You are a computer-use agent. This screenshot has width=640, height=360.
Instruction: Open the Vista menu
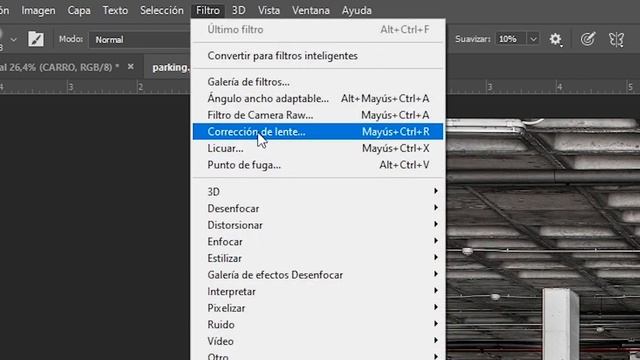click(x=269, y=11)
